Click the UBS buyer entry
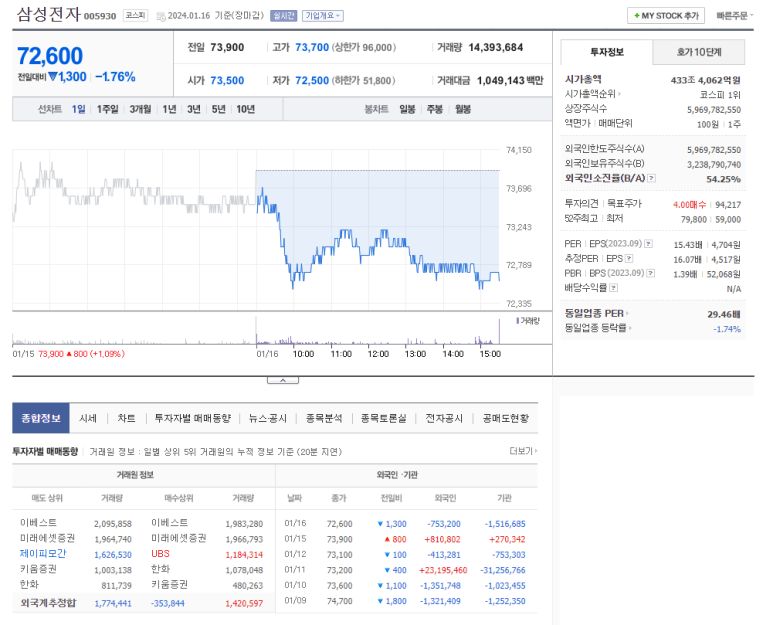The width and height of the screenshot is (773, 625). tap(160, 554)
